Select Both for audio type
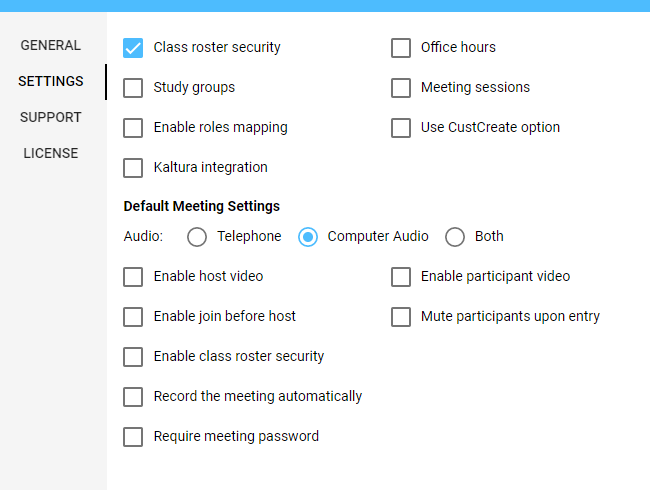 click(455, 237)
